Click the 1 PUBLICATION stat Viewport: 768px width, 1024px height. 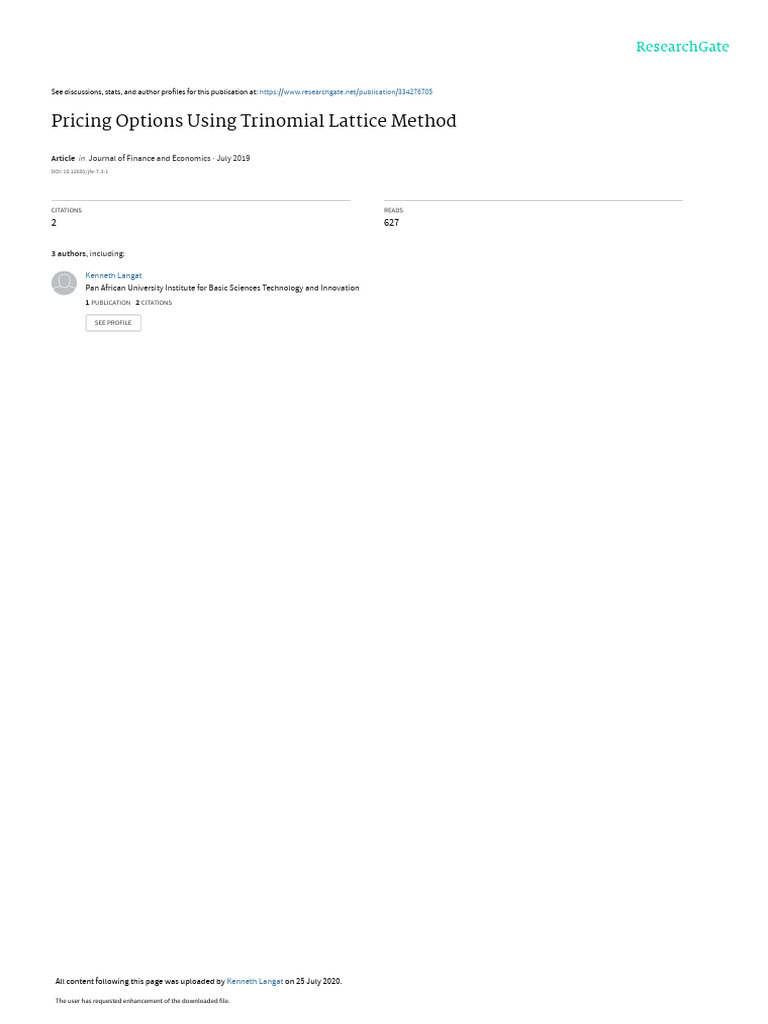[x=108, y=303]
